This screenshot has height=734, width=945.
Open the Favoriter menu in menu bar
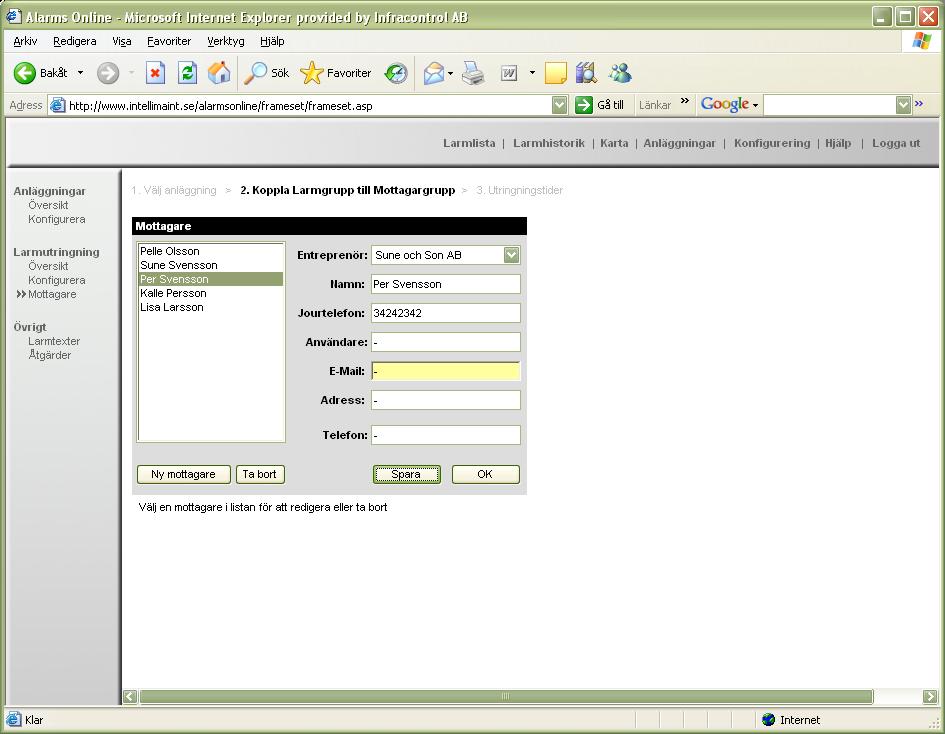(x=169, y=41)
